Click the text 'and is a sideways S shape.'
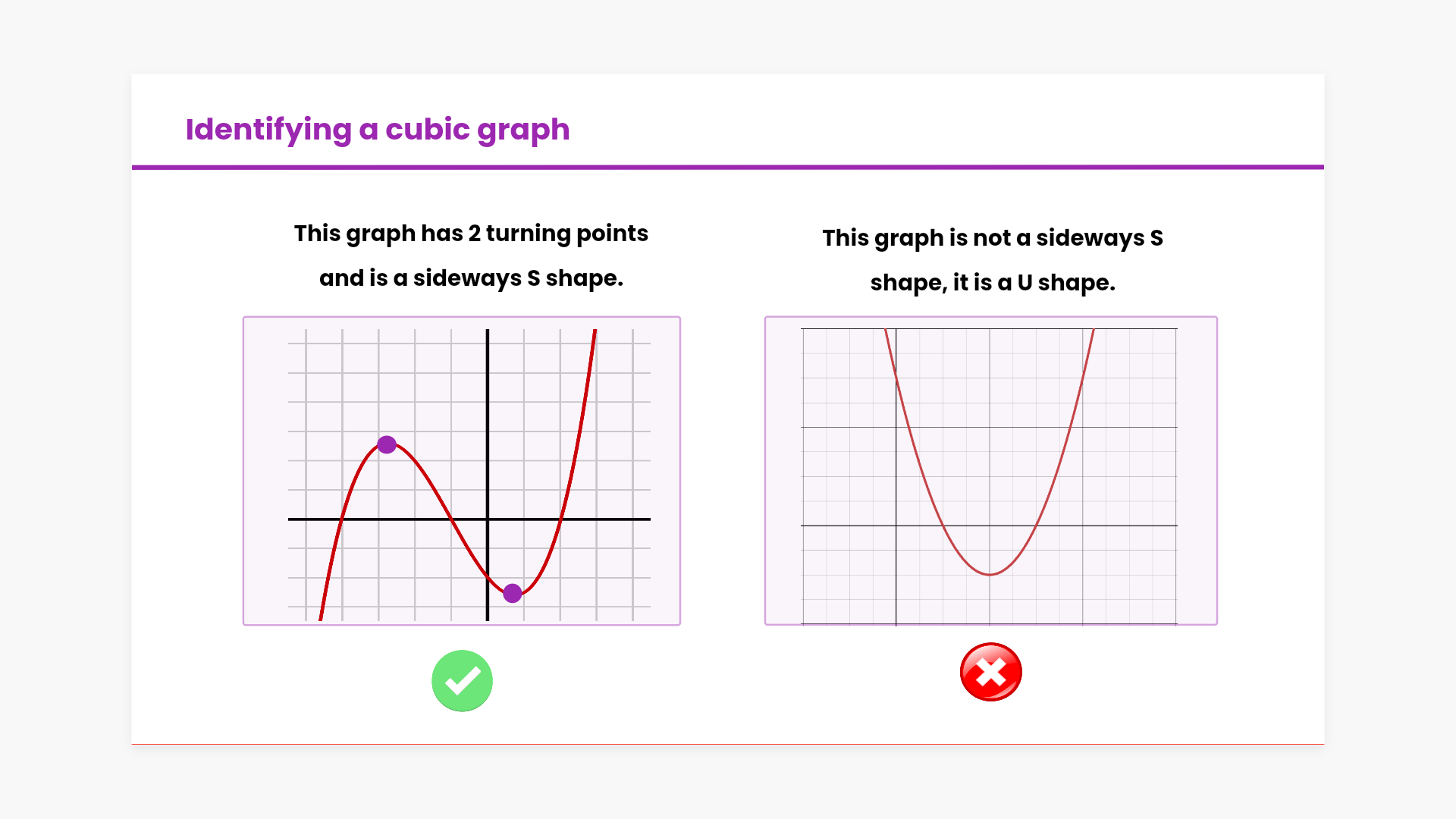Screen dimensions: 1456x819 pos(471,278)
